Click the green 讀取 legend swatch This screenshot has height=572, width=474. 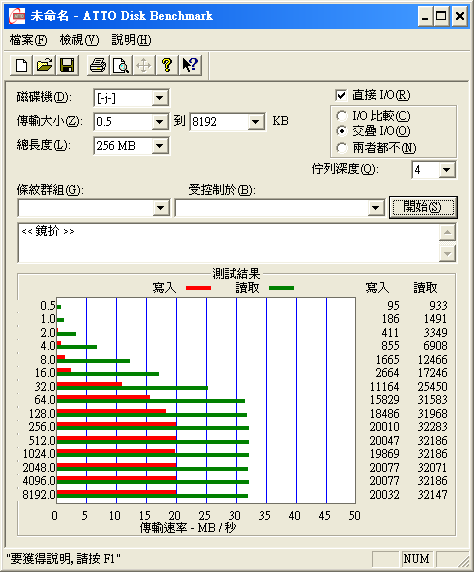281,288
